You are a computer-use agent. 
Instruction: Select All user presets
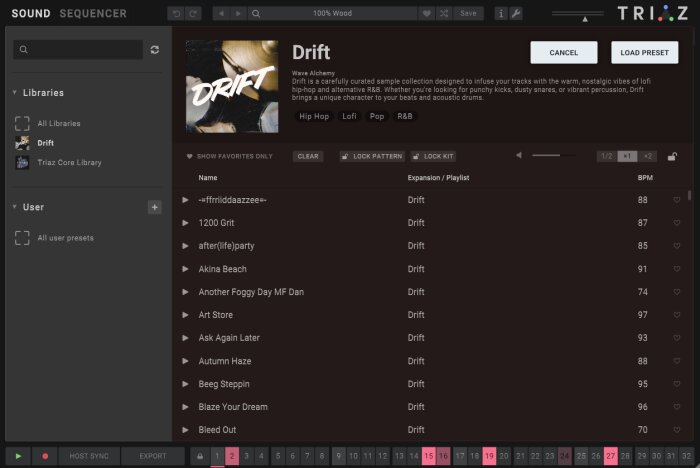pyautogui.click(x=54, y=238)
